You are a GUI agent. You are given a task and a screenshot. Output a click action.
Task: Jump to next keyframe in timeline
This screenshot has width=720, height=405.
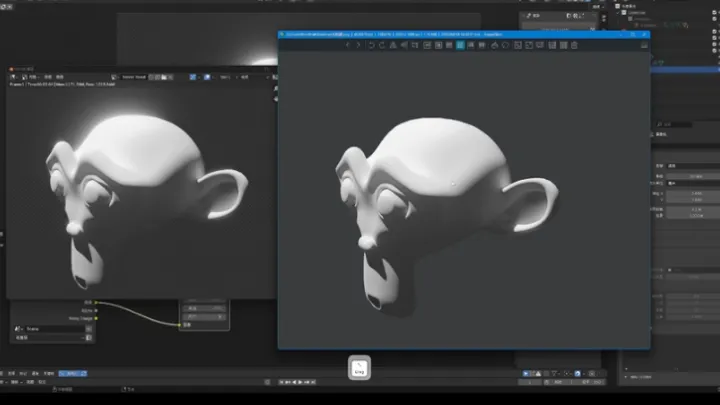click(307, 382)
